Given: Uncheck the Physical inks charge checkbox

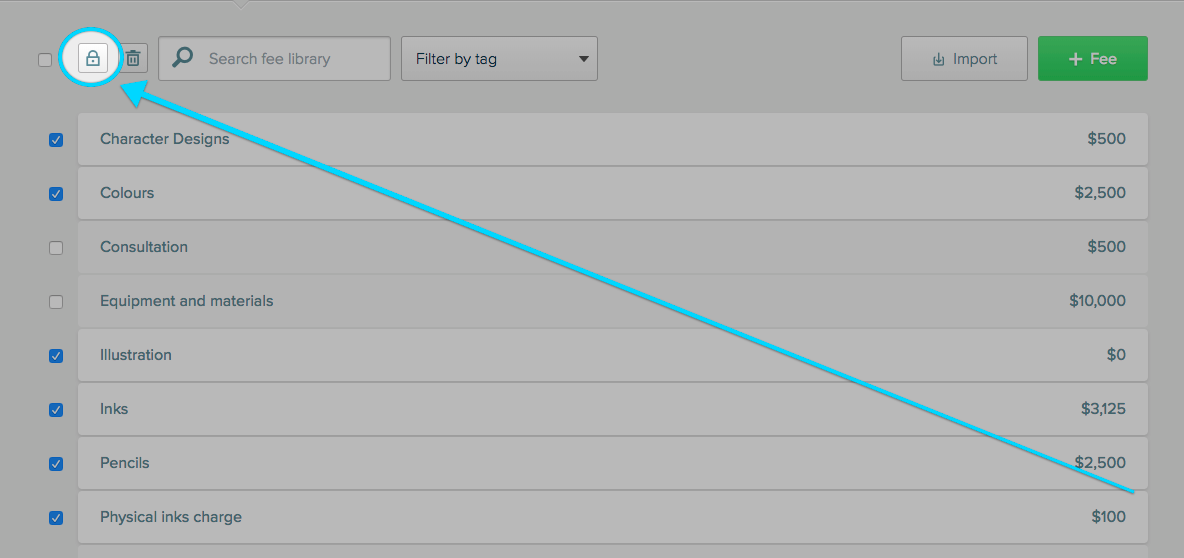Looking at the screenshot, I should click(56, 518).
